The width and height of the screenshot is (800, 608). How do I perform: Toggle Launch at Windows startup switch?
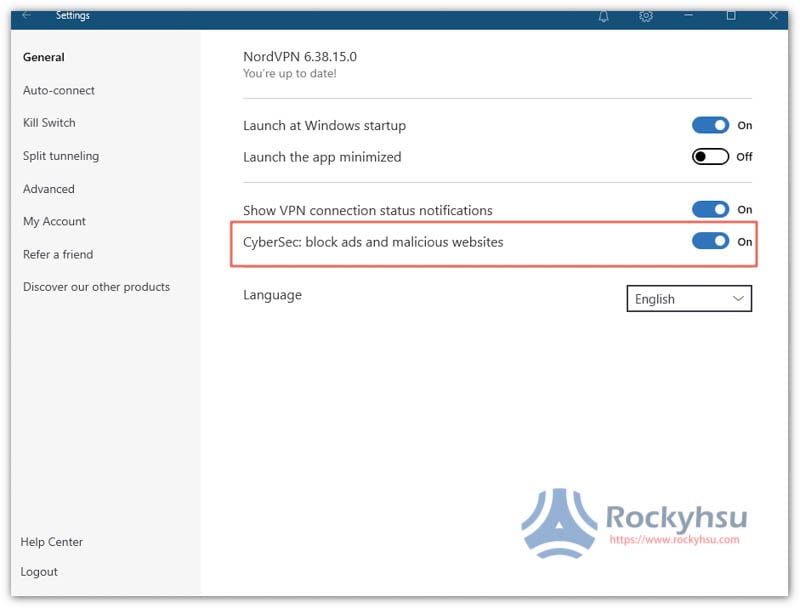pos(710,125)
